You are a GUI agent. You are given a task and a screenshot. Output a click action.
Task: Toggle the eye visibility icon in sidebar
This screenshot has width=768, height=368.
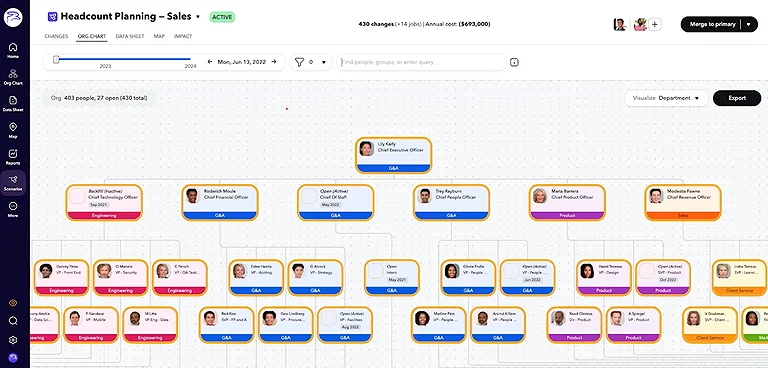13,303
